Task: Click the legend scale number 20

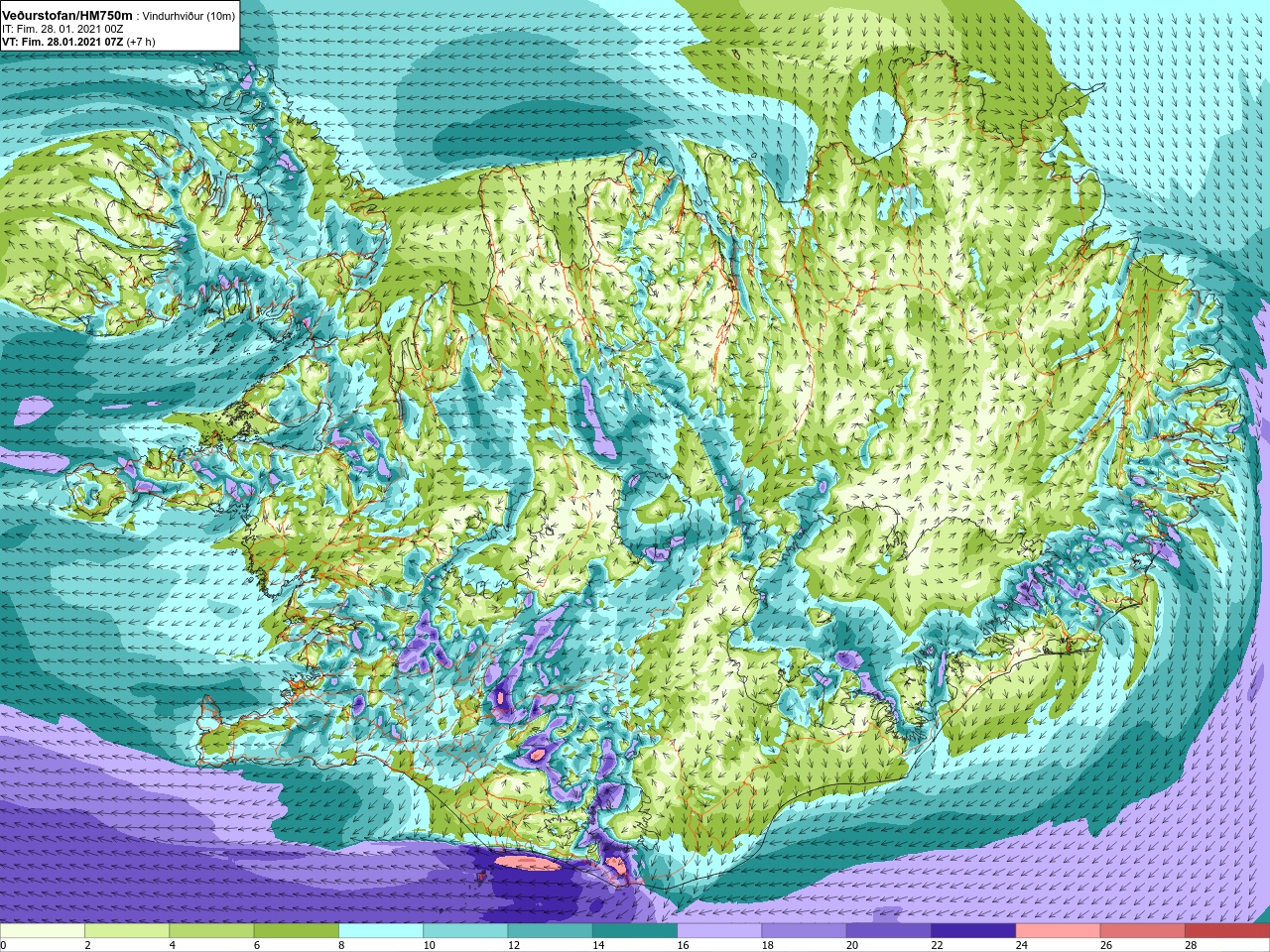Action: (x=852, y=945)
